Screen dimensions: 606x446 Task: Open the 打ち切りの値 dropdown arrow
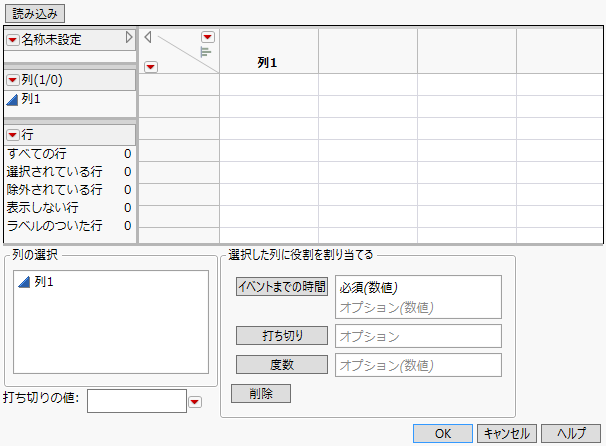click(x=196, y=402)
